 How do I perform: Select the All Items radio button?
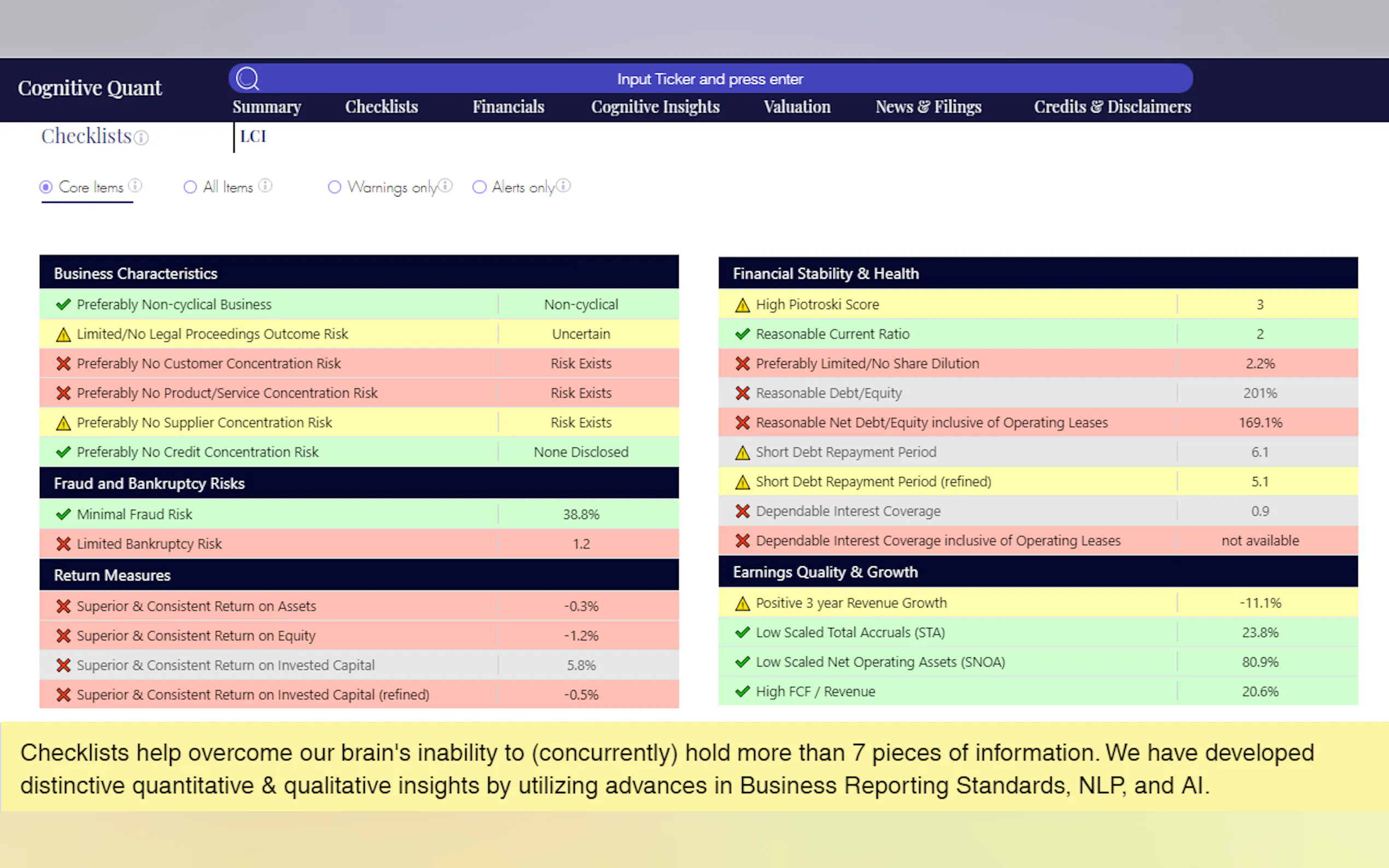pos(190,187)
